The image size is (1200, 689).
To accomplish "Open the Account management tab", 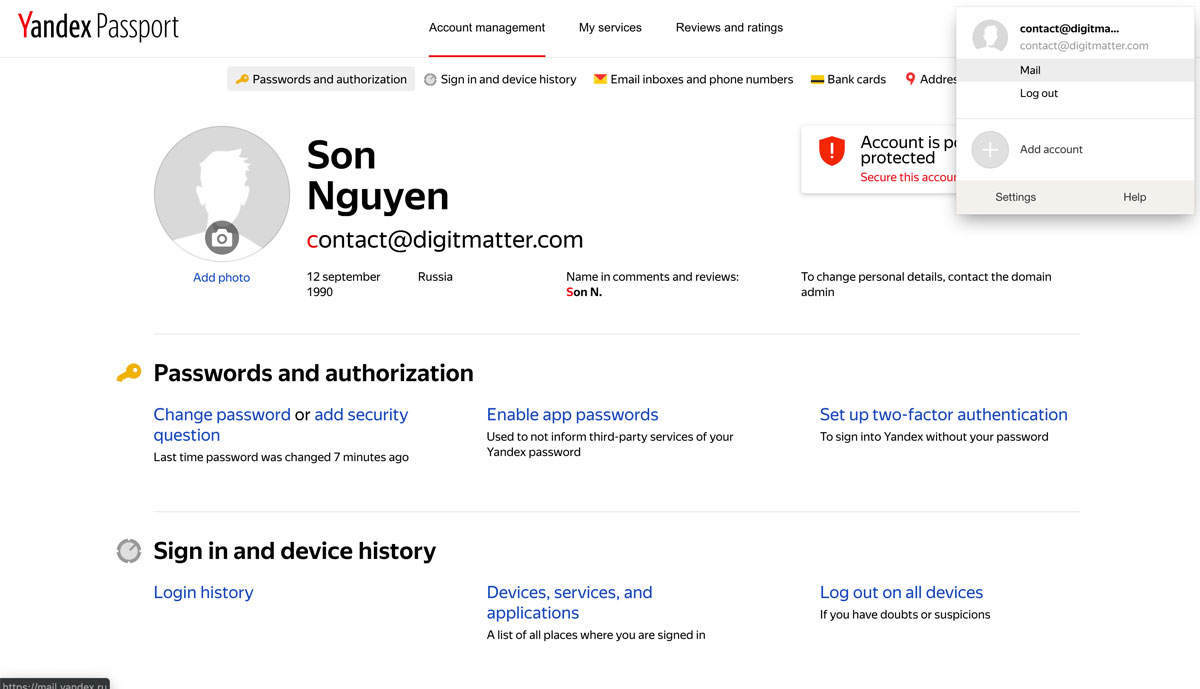I will tap(487, 28).
